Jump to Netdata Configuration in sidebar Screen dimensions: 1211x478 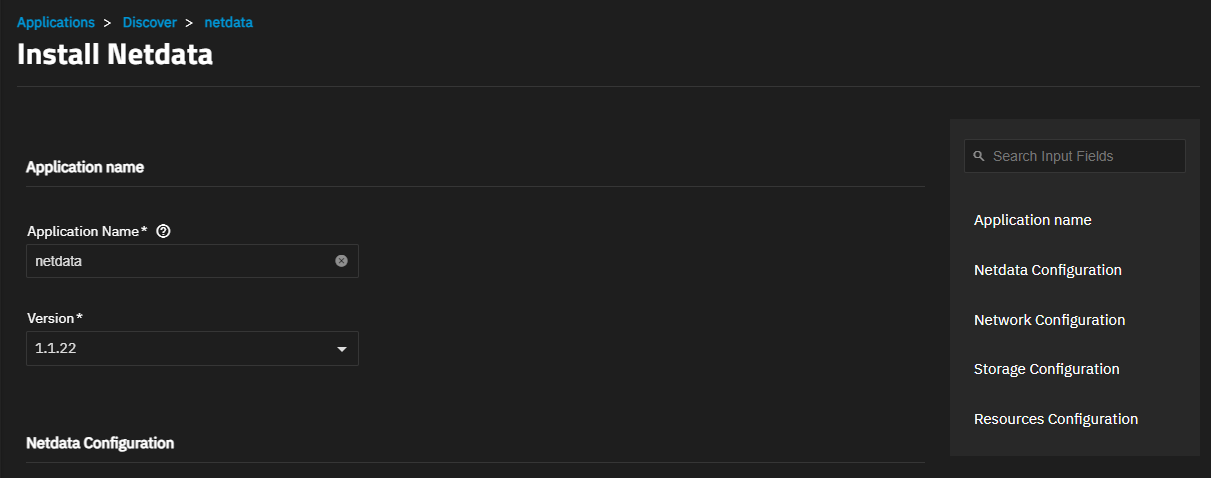1047,270
